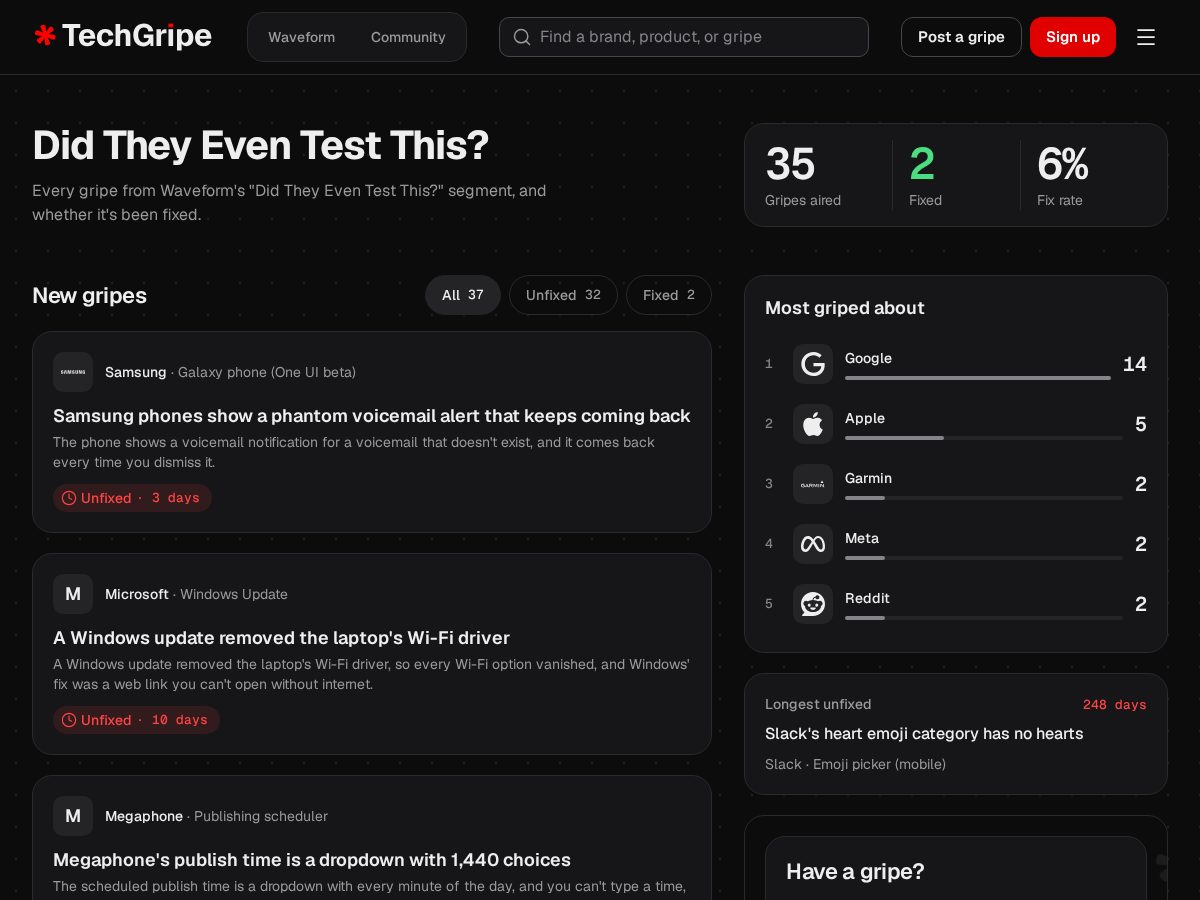Screen dimensions: 1200x900
Task: Click the New gripes heading
Action: pos(89,295)
